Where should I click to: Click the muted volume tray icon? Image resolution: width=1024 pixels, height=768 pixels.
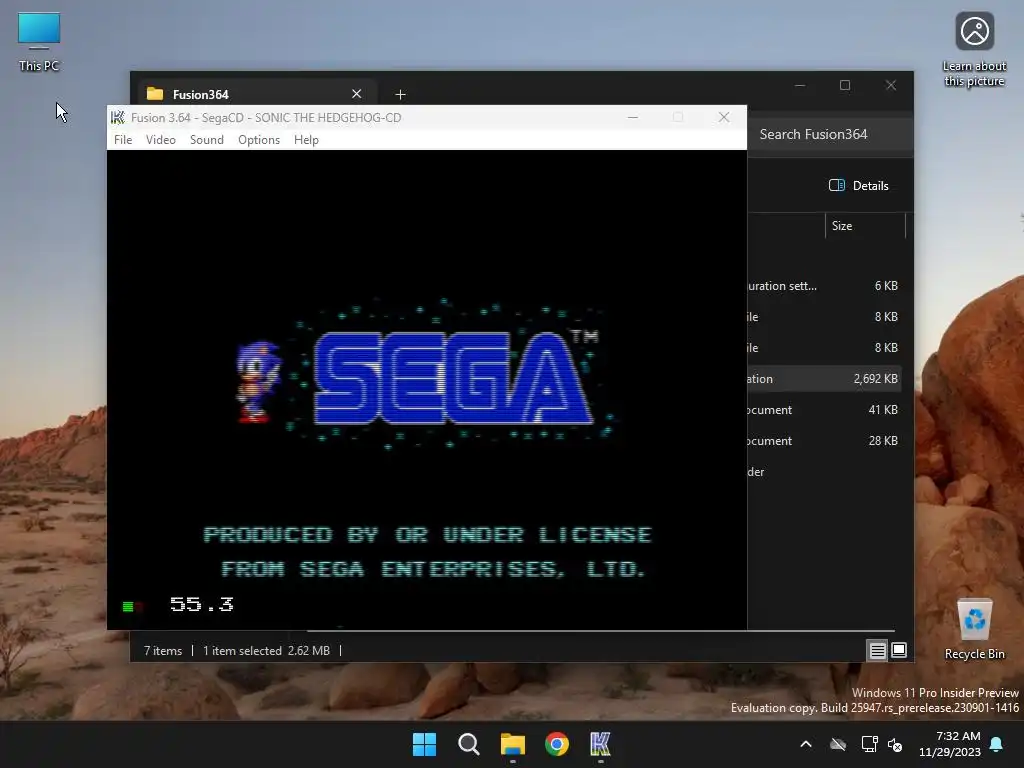coord(895,744)
